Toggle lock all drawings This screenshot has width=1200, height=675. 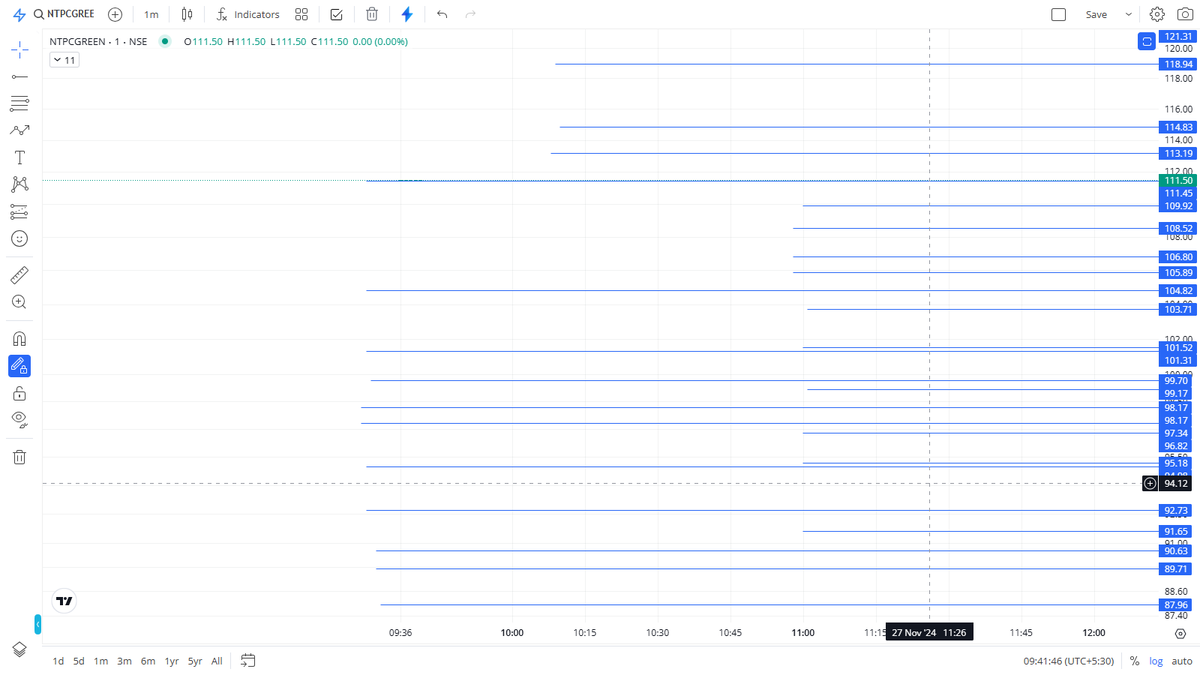19,393
